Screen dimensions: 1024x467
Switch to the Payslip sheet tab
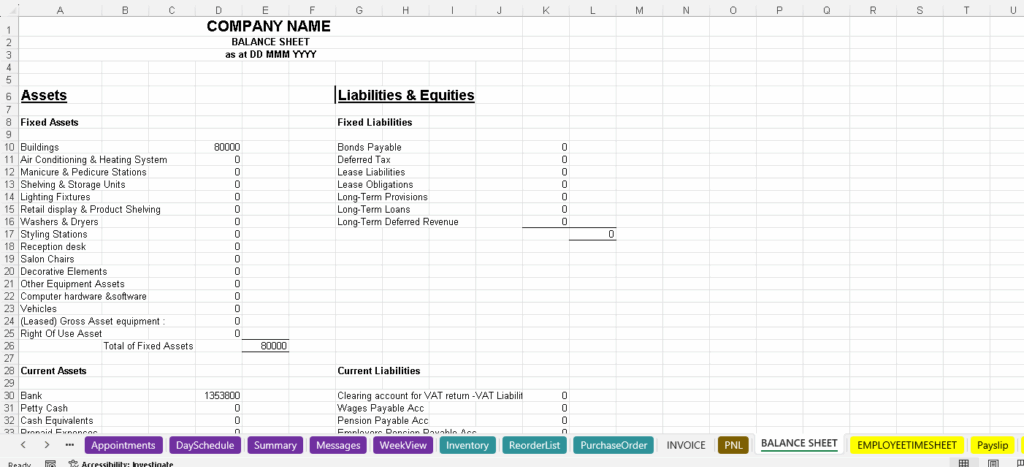click(992, 445)
